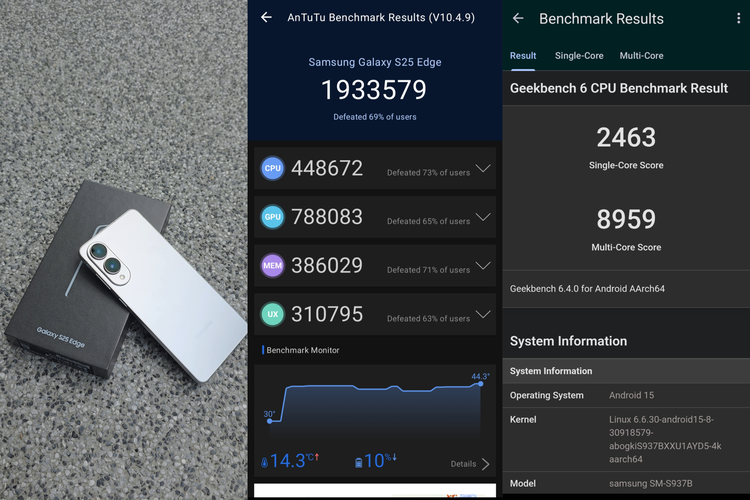Go back from Geekbench Benchmark Results
750x500 pixels.
pos(518,19)
